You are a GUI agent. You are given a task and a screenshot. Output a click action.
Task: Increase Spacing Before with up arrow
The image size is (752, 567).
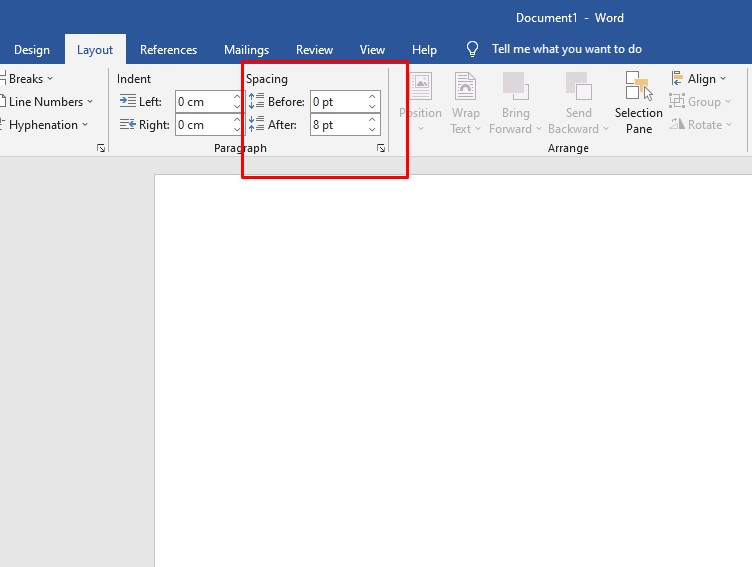(x=372, y=97)
